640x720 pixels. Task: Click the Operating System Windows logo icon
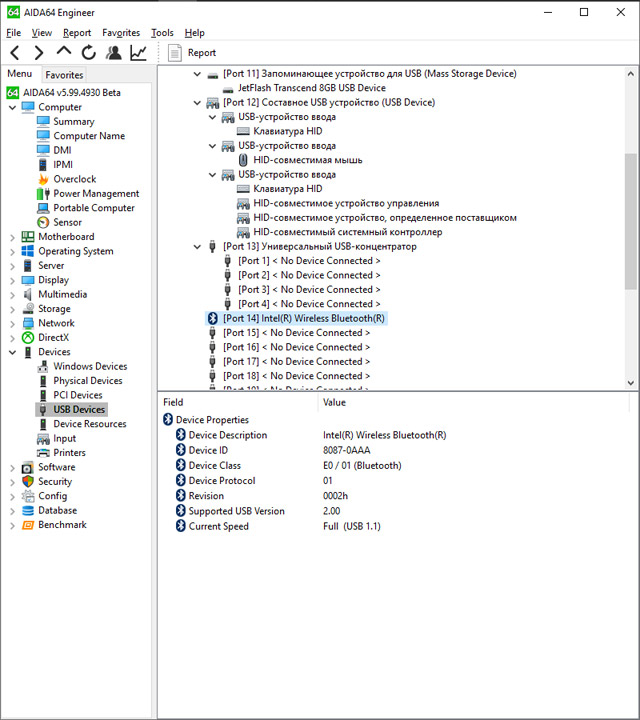(x=28, y=251)
